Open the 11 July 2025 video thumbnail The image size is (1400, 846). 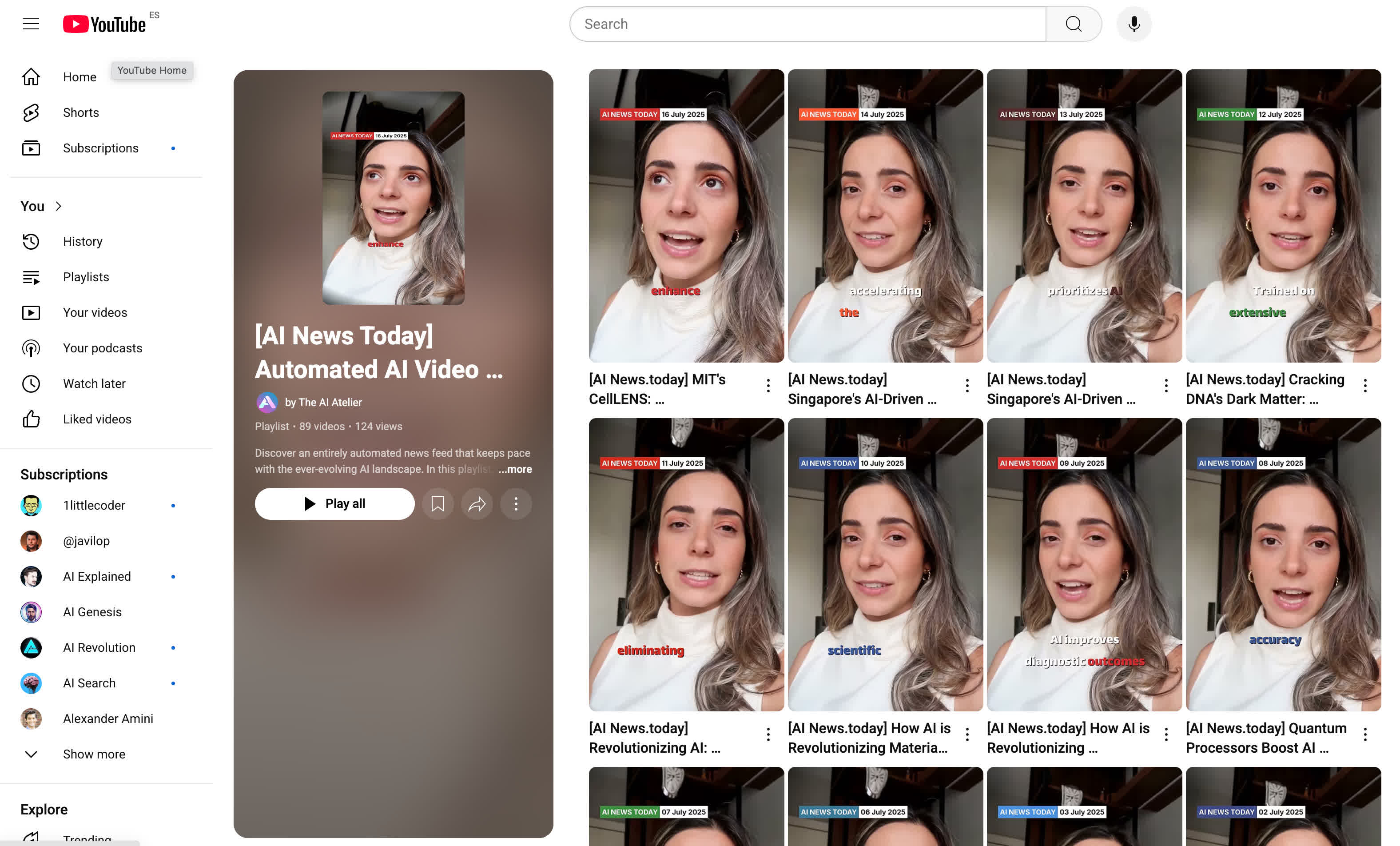pos(686,565)
